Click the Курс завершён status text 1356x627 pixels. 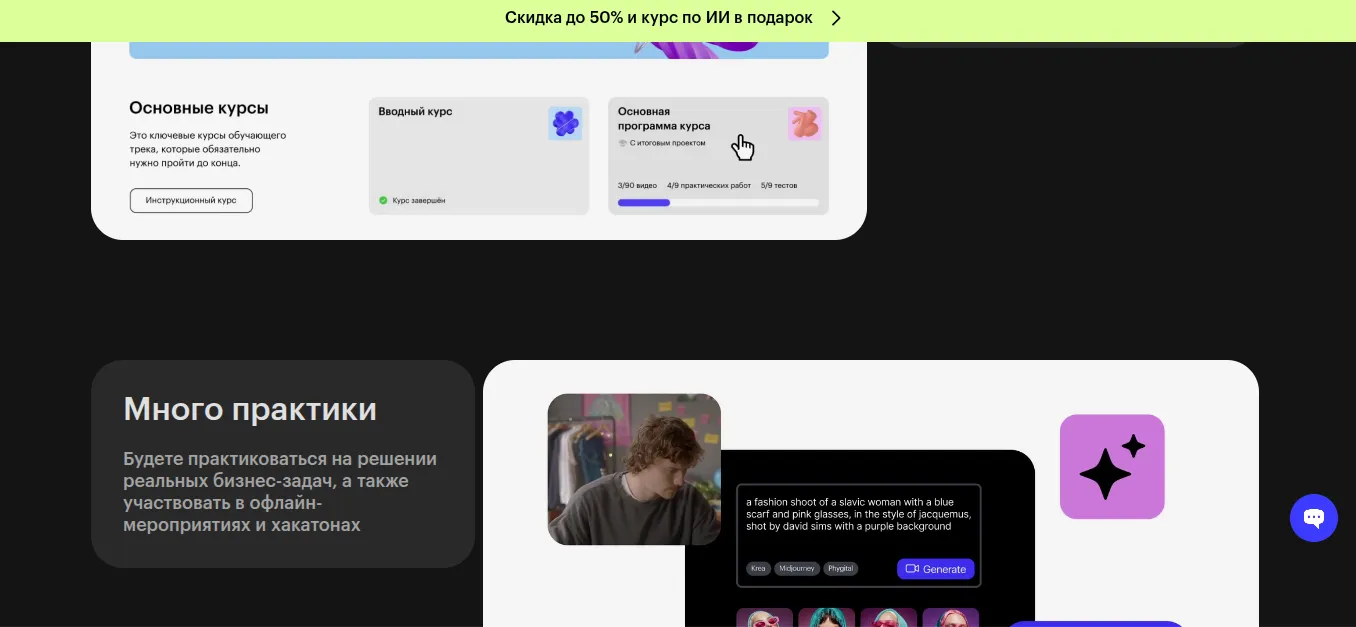pyautogui.click(x=419, y=201)
